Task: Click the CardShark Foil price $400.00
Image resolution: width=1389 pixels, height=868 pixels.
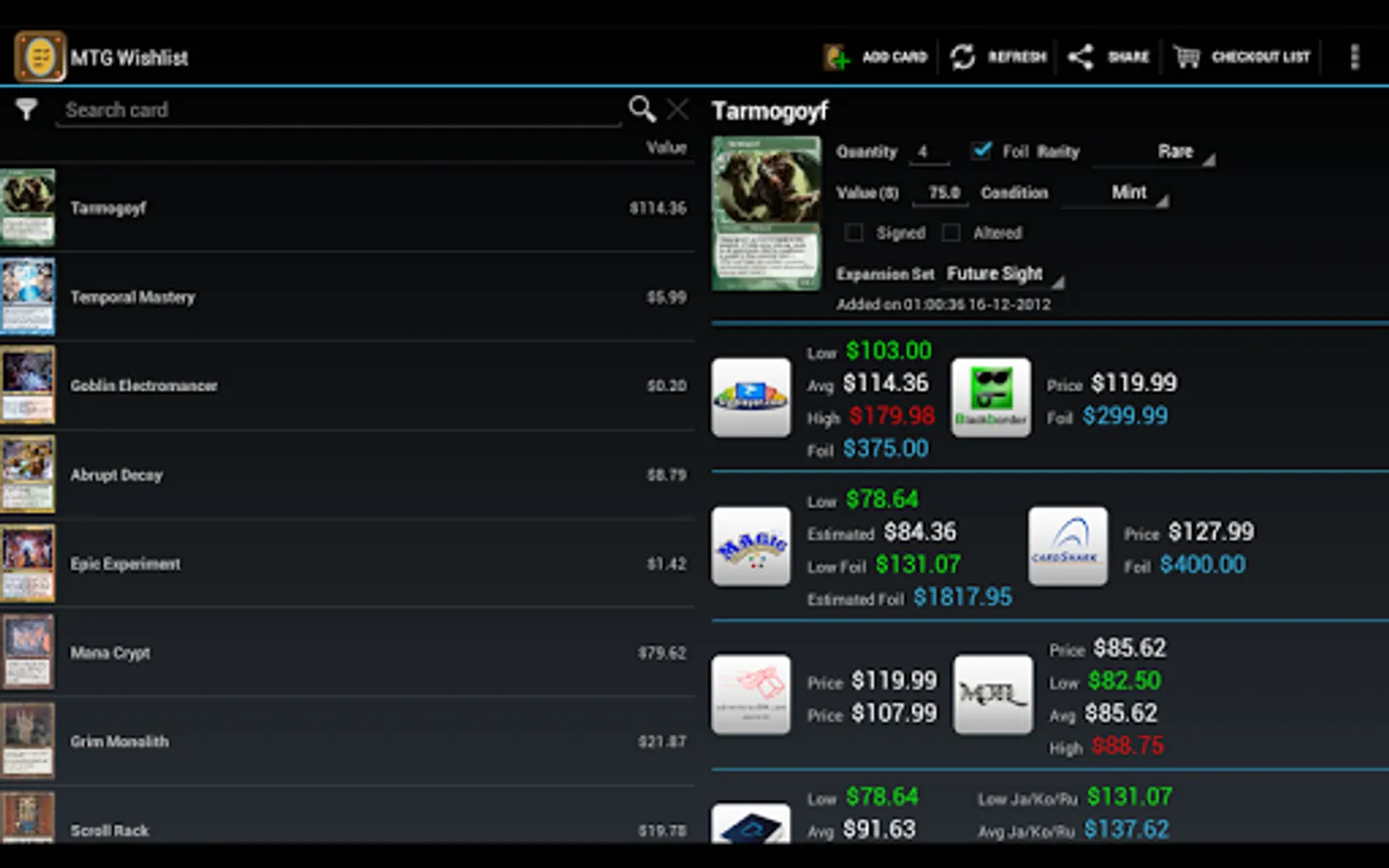Action: (x=1202, y=565)
